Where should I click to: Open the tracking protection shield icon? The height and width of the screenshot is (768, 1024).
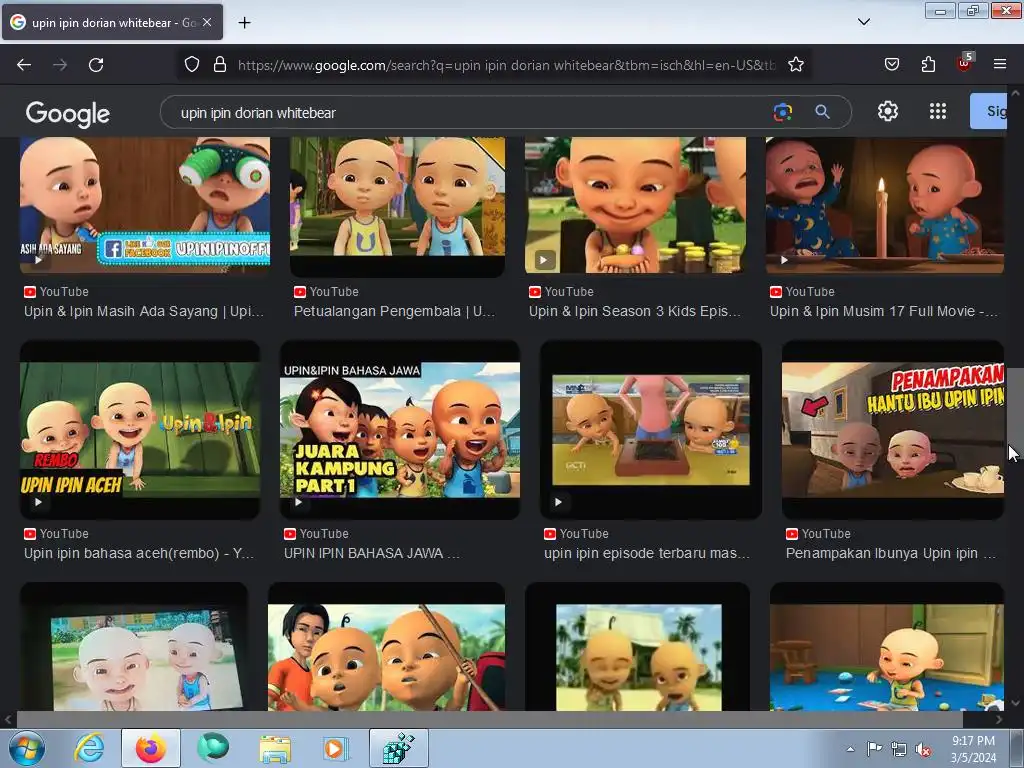coord(191,65)
